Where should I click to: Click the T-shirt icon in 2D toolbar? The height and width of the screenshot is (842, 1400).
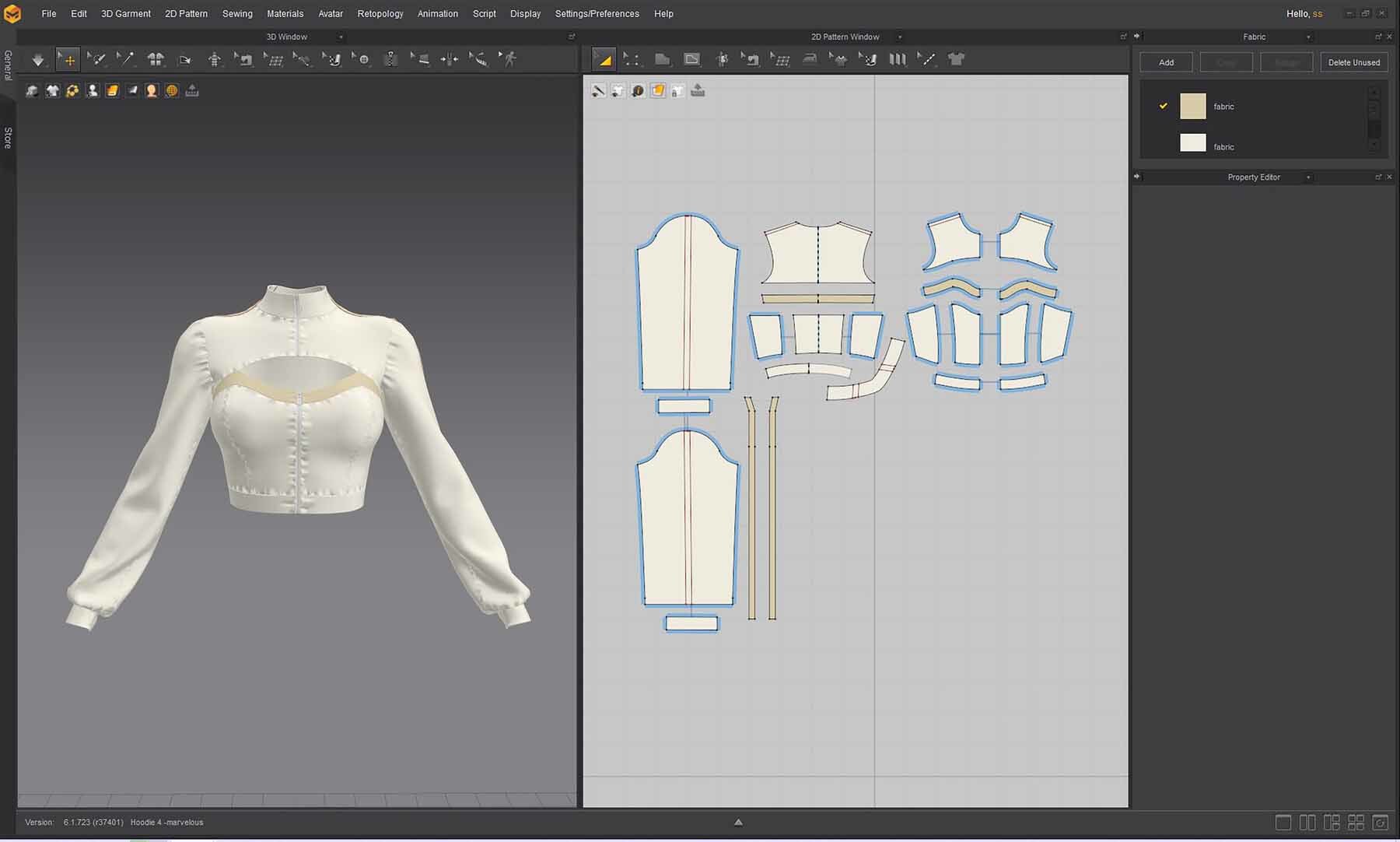[957, 59]
